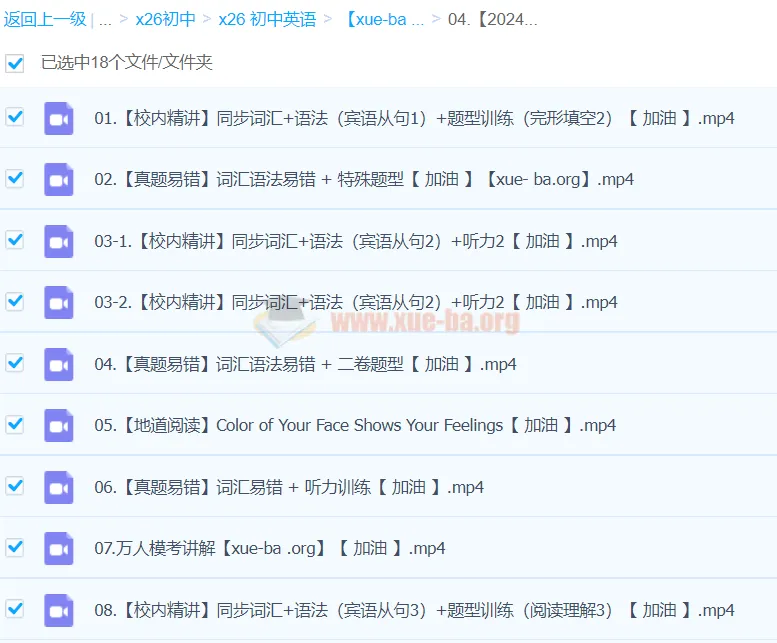Screen dimensions: 777x643
Task: Toggle checkbox for file 08 校内精讲
Action: (15, 609)
